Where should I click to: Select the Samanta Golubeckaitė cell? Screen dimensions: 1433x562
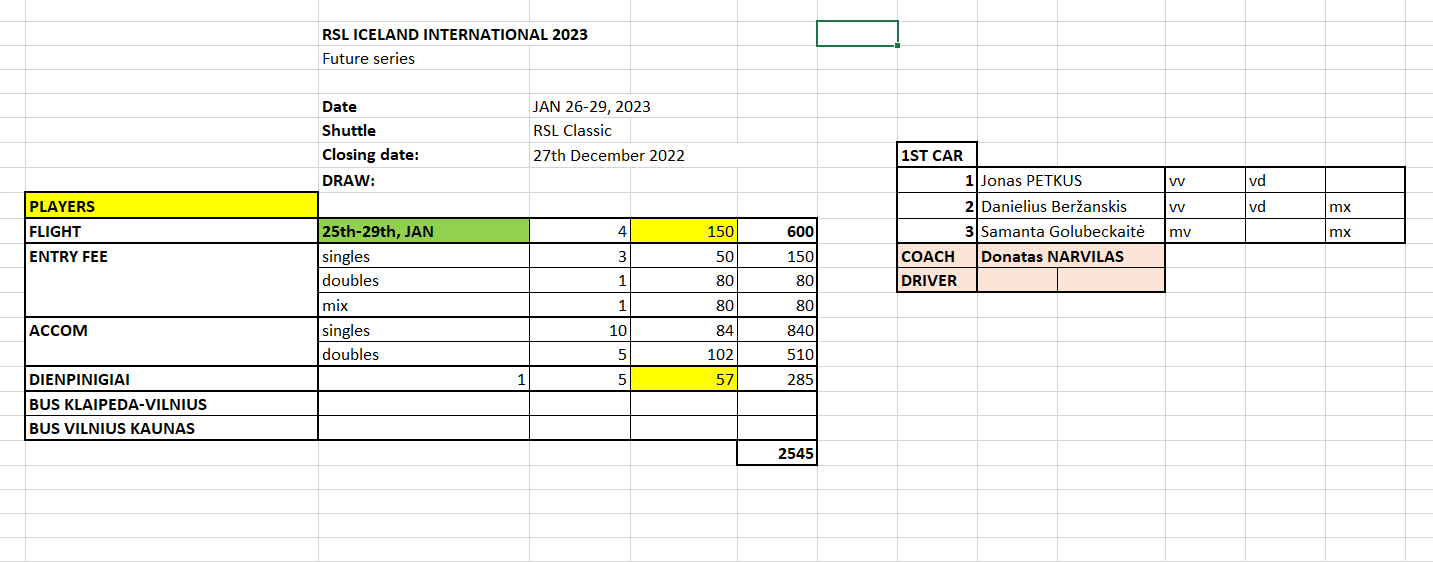(1070, 231)
